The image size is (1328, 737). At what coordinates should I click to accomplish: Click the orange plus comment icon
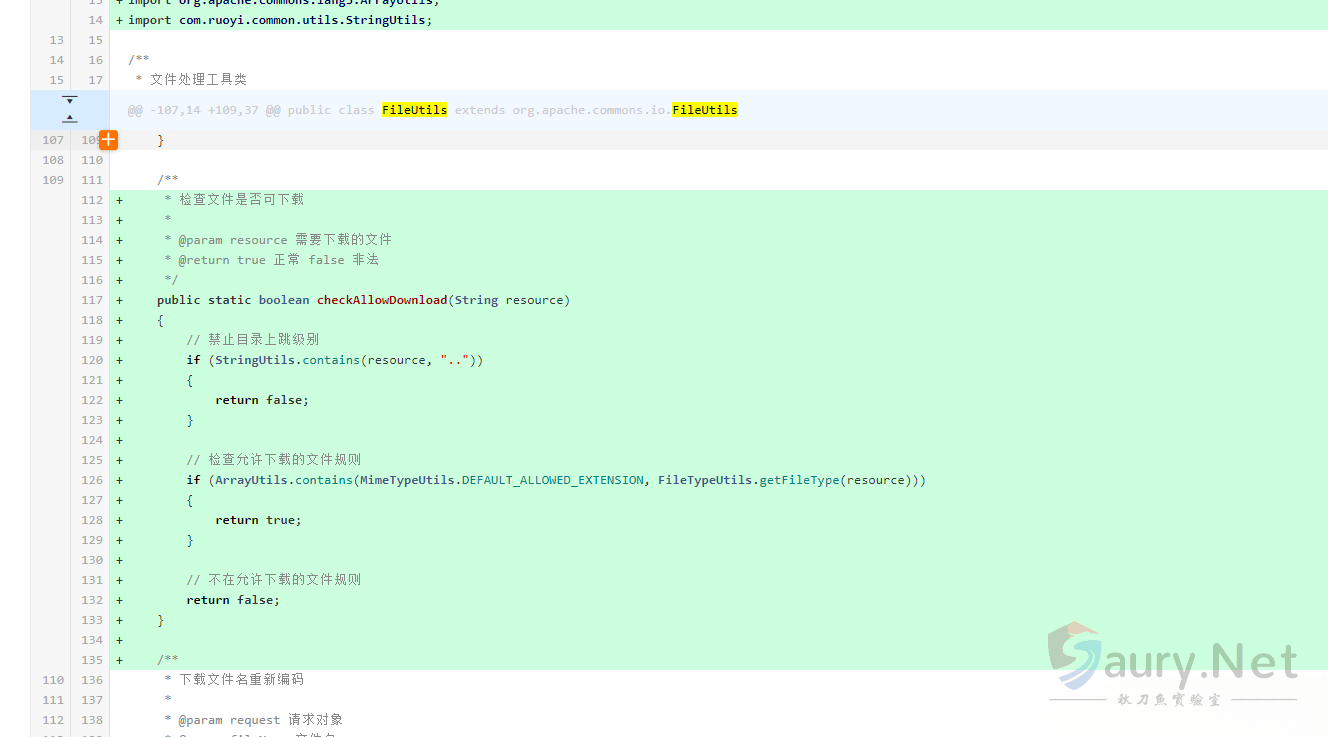108,140
